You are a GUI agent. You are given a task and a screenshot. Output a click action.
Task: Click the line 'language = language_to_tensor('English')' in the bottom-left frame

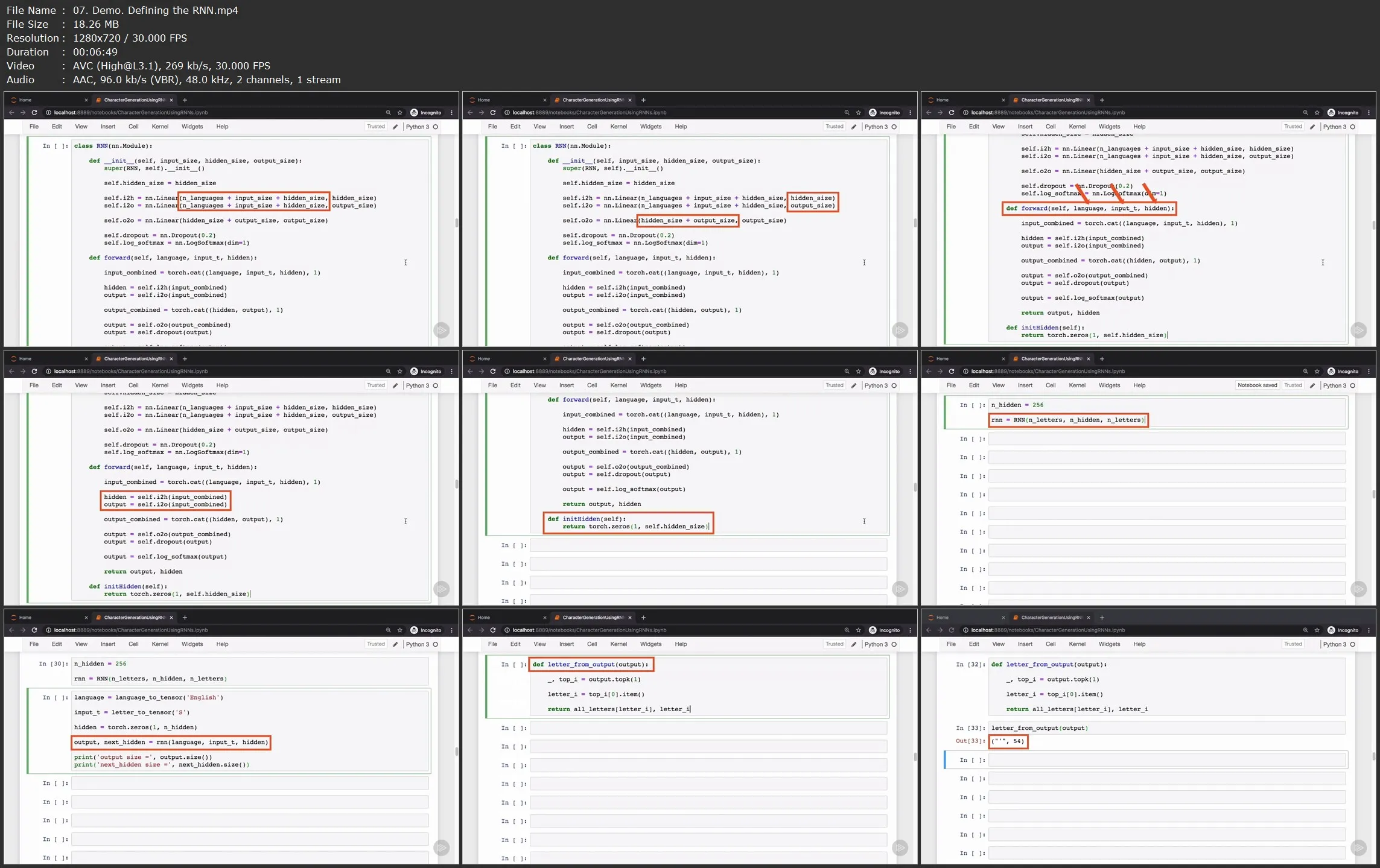pyautogui.click(x=148, y=697)
